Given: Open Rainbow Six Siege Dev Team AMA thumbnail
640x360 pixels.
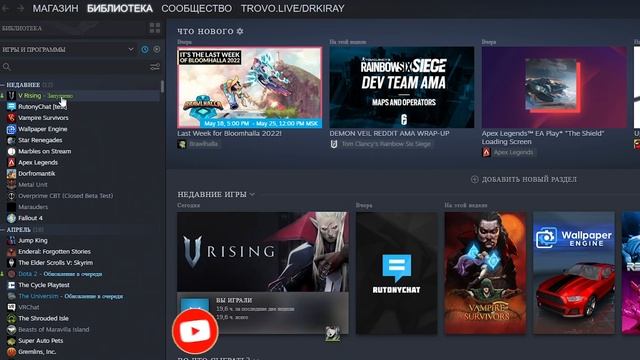Looking at the screenshot, I should [402, 87].
